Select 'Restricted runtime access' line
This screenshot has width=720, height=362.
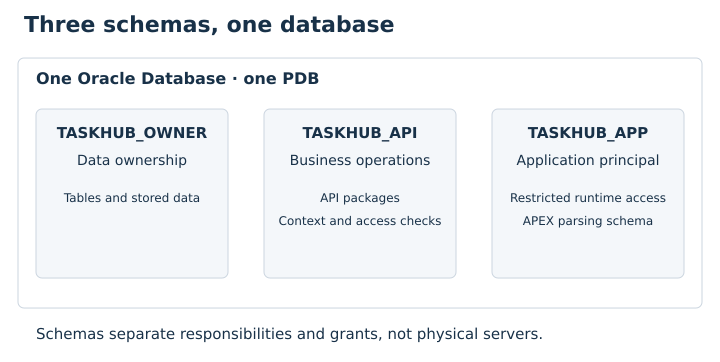[588, 198]
